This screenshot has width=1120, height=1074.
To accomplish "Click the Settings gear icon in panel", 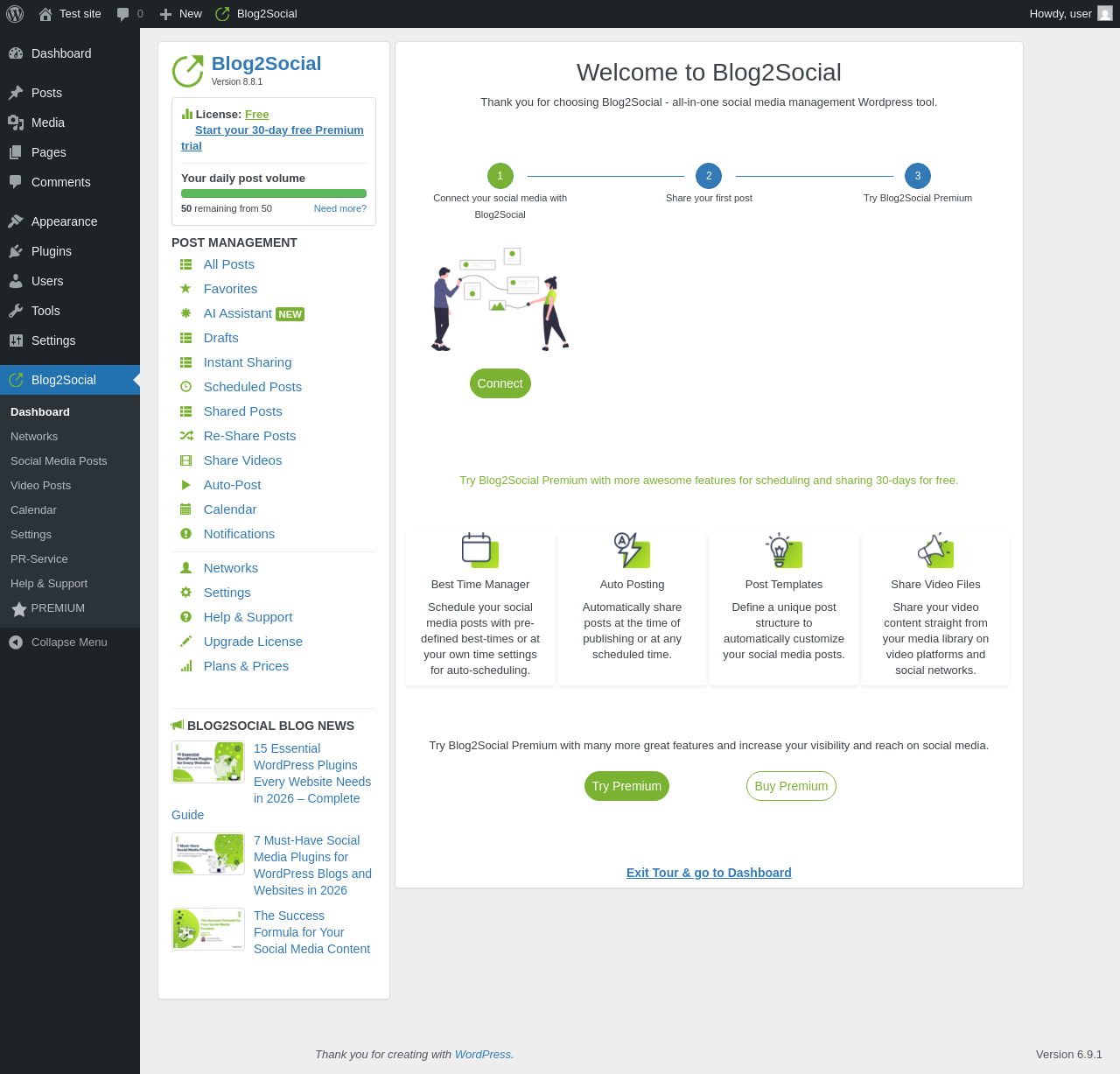I will click(x=185, y=593).
